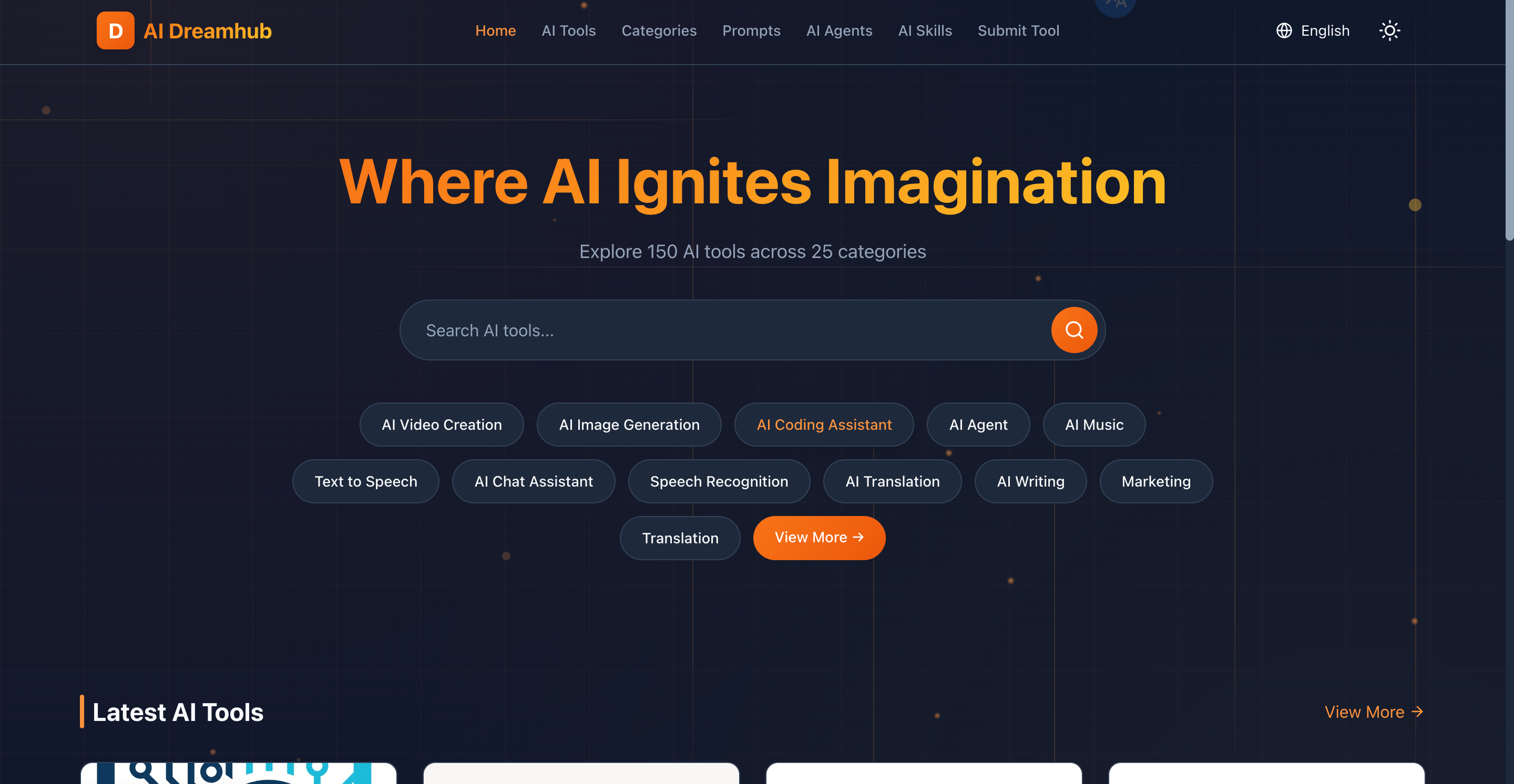Toggle the AI Agent category pill
1514x784 pixels.
coord(978,424)
